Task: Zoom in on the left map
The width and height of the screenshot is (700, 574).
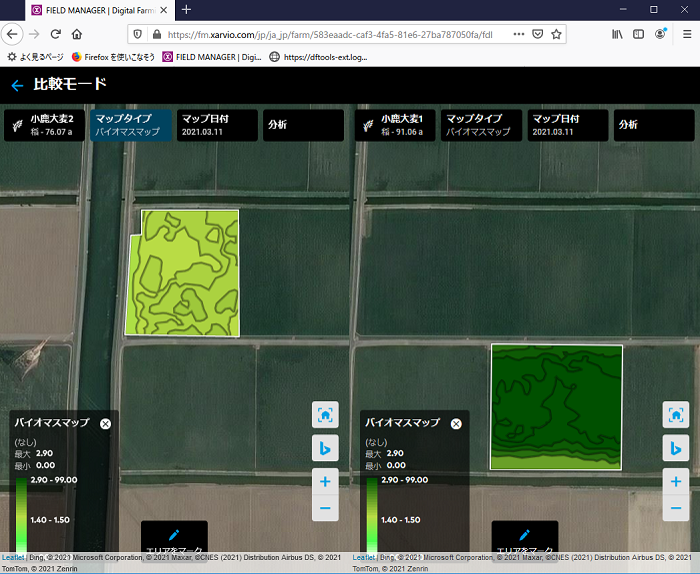Action: (325, 481)
